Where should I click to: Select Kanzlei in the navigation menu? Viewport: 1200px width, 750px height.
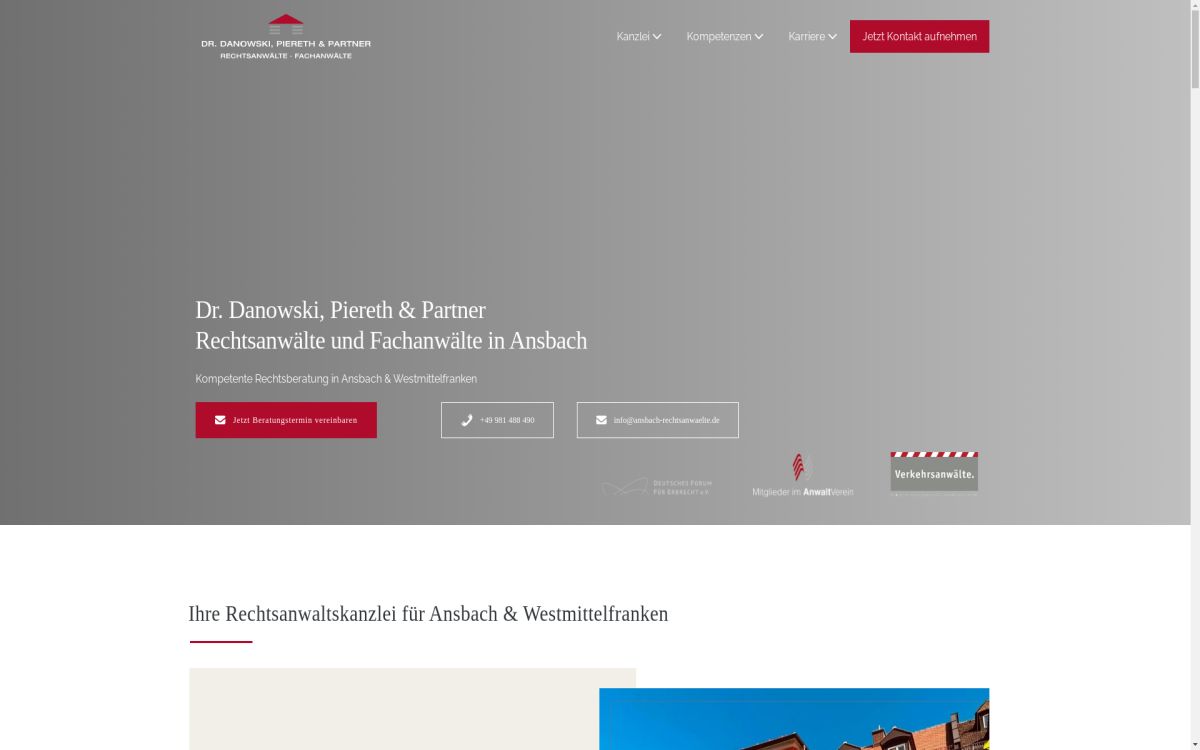point(633,36)
